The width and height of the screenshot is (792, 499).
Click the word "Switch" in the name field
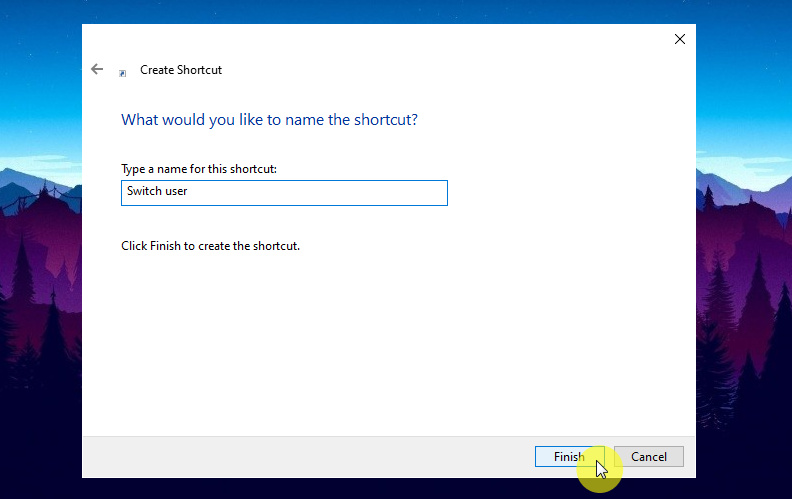tap(144, 192)
